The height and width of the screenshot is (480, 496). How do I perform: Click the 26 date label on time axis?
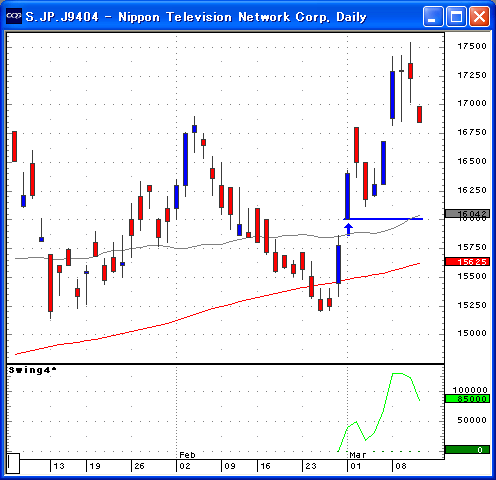tap(139, 466)
